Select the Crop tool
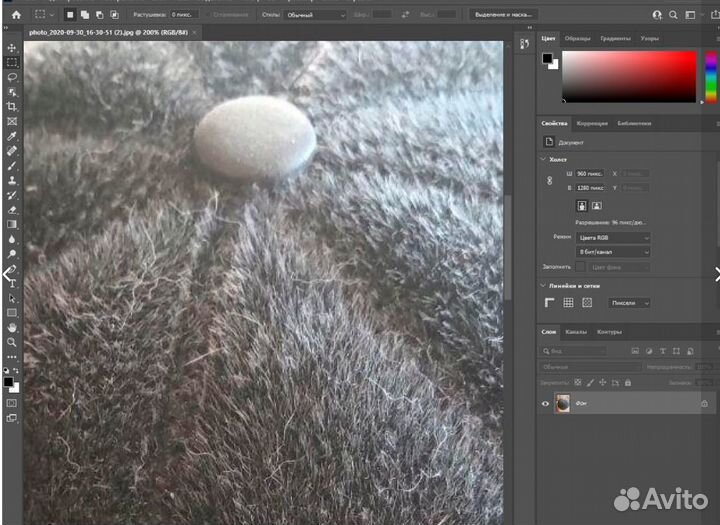This screenshot has width=720, height=525. [12, 107]
